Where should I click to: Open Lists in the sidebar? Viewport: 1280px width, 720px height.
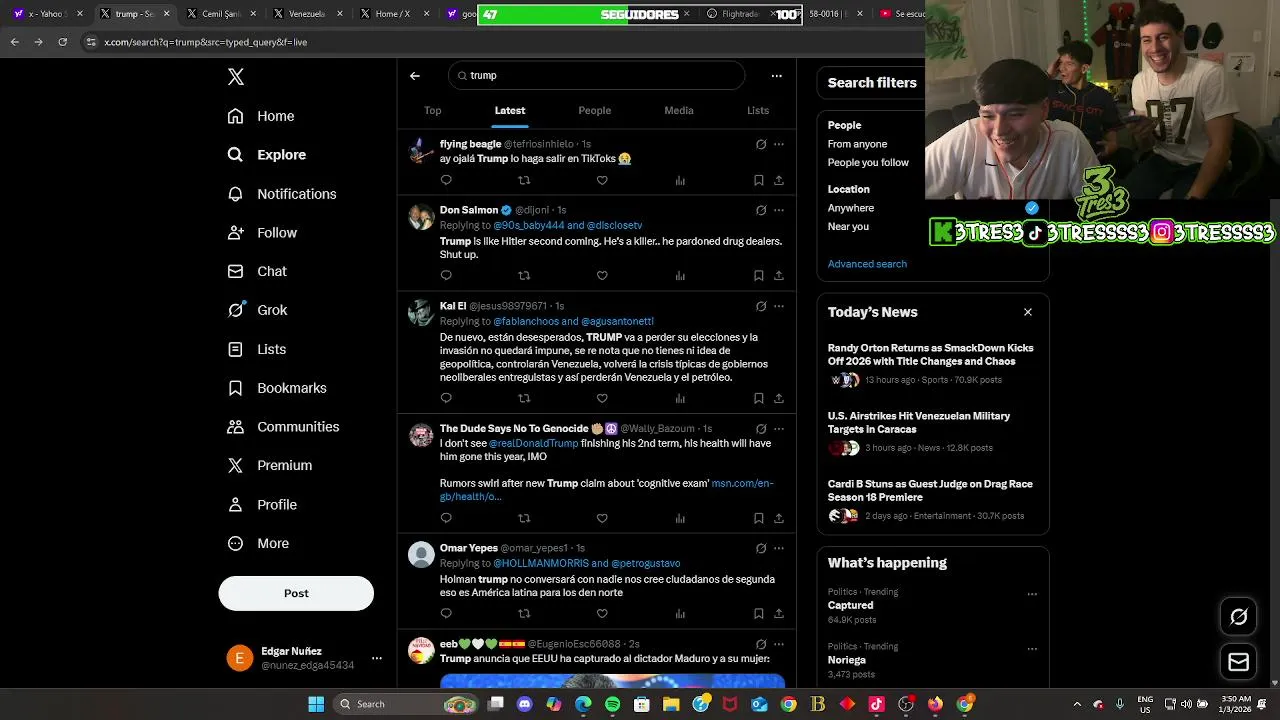pyautogui.click(x=257, y=349)
